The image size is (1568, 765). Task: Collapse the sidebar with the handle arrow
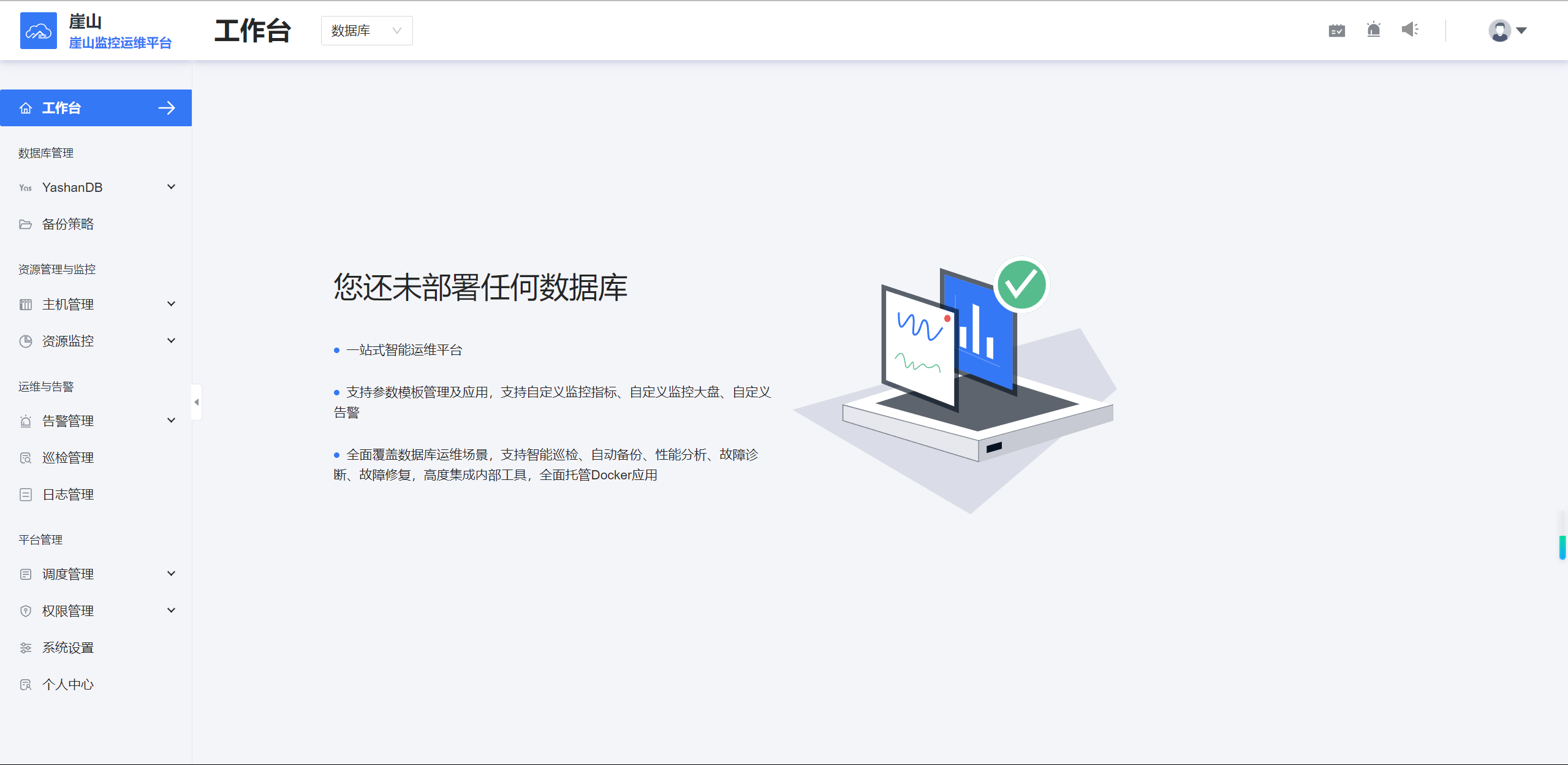tap(197, 402)
